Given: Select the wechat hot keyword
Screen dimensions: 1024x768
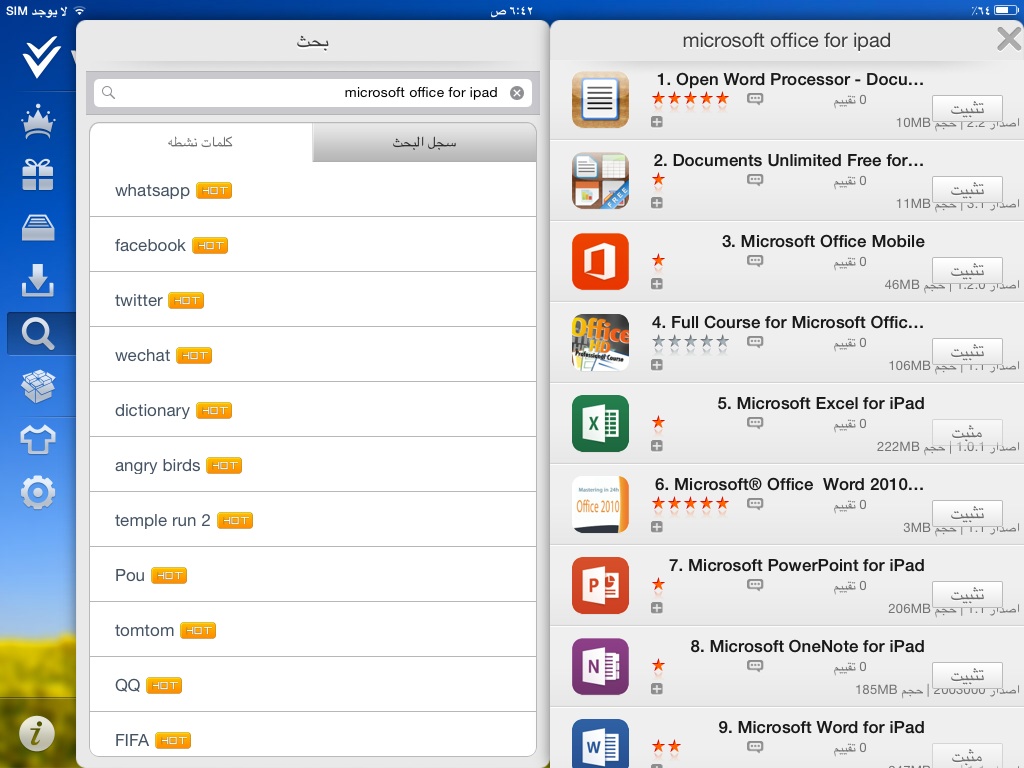Looking at the screenshot, I should [313, 355].
